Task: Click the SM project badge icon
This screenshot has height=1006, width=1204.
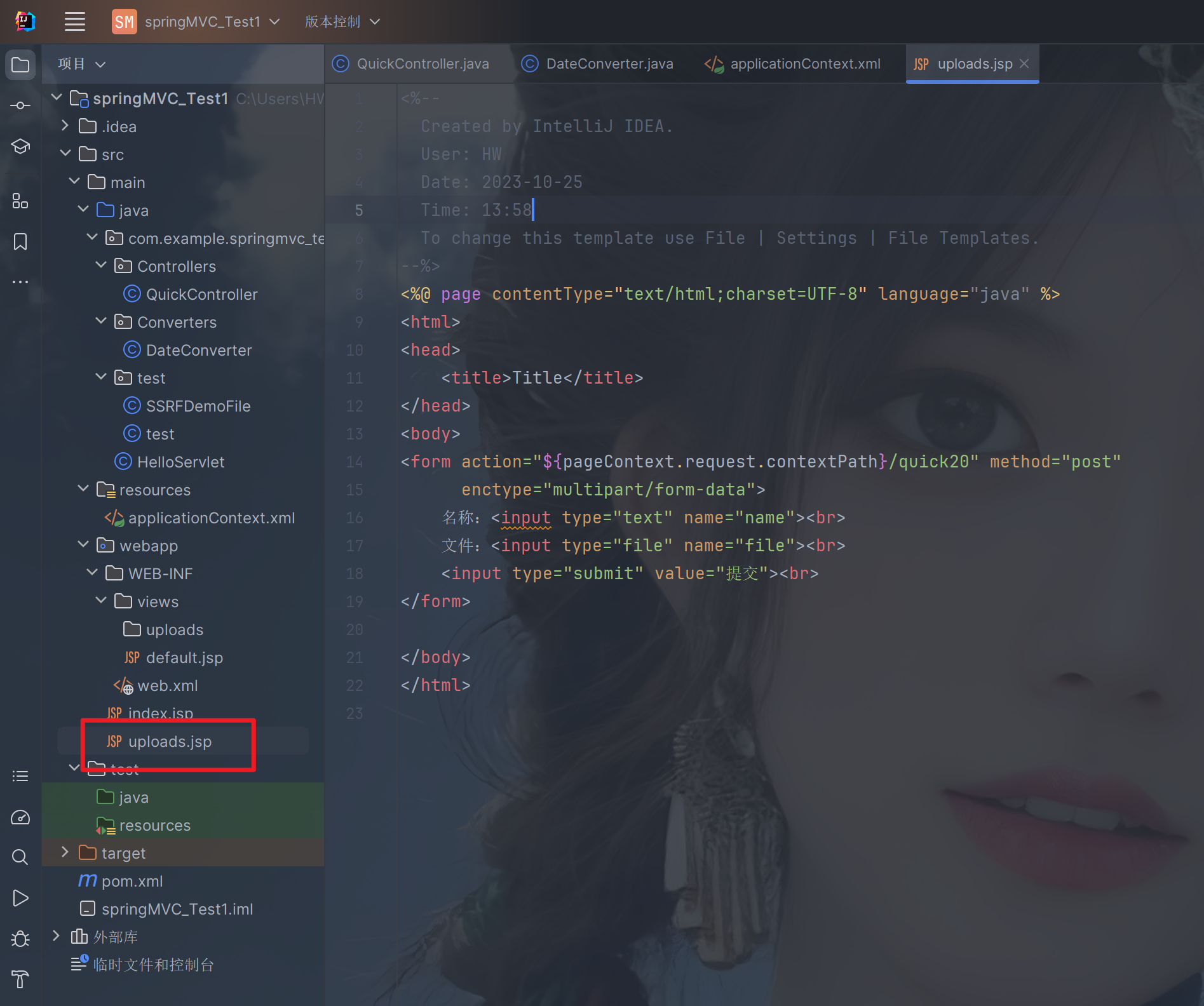Action: pos(125,22)
